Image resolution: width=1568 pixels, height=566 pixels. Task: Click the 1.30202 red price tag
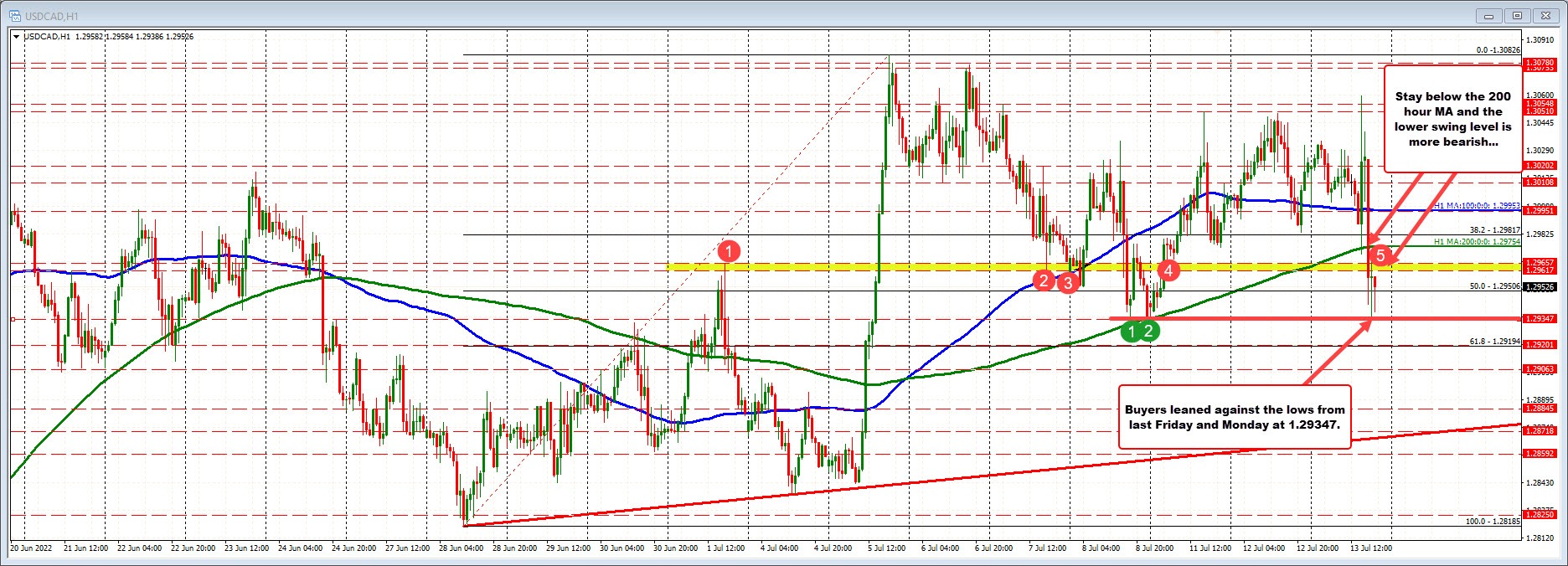click(x=1540, y=166)
